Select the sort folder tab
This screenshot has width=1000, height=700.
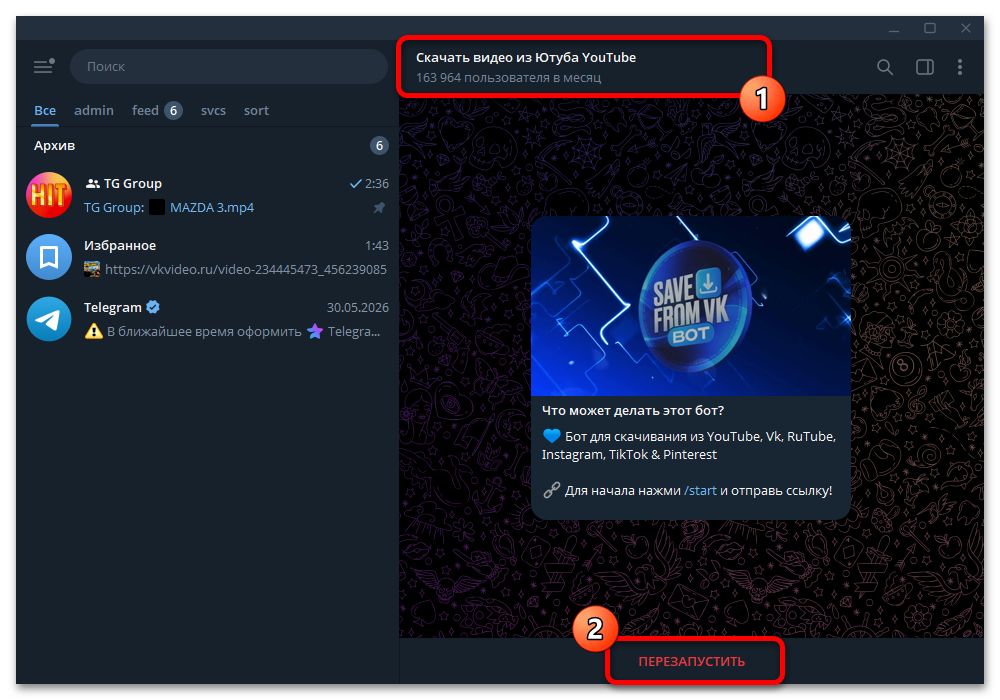coord(256,110)
